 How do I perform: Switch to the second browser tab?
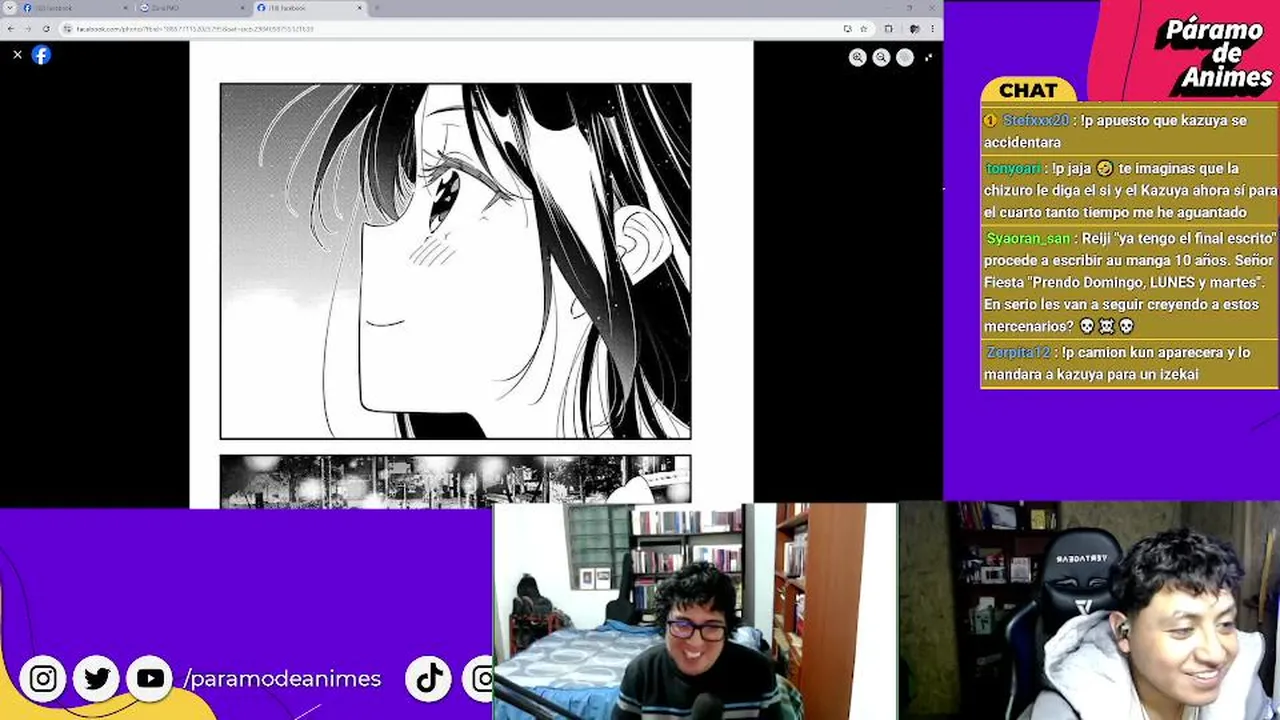(192, 8)
